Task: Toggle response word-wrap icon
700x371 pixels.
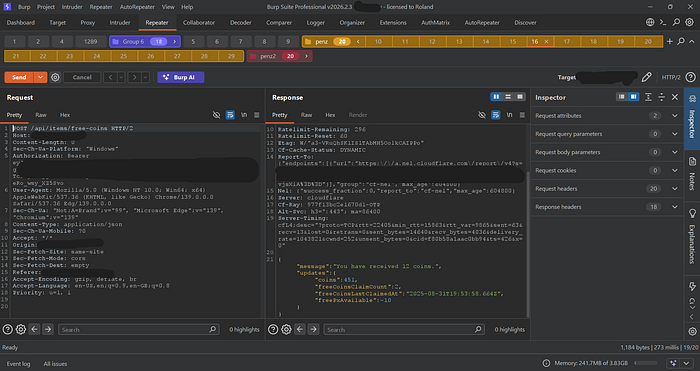Action: 496,115
